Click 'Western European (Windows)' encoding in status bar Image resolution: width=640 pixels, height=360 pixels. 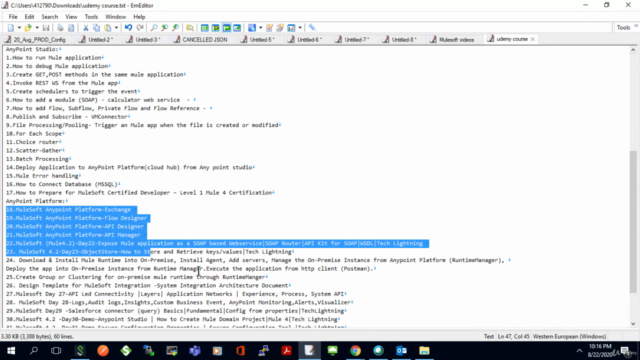tap(569, 336)
